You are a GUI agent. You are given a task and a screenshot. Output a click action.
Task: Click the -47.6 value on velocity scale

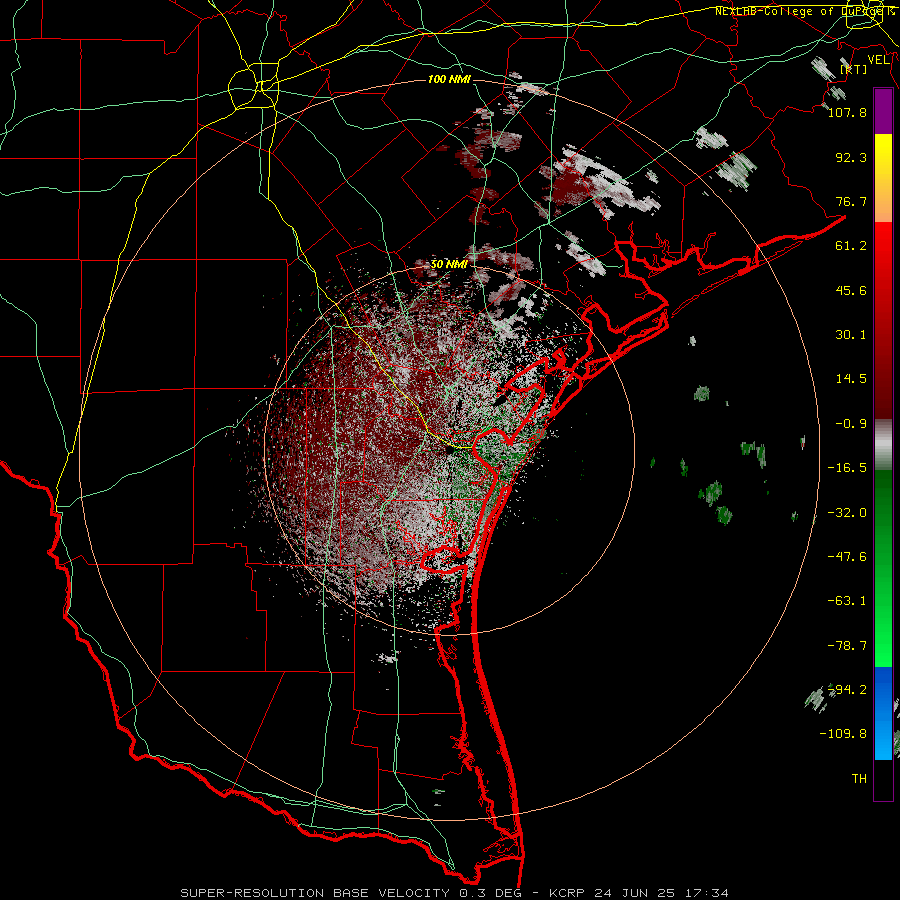pos(847,556)
